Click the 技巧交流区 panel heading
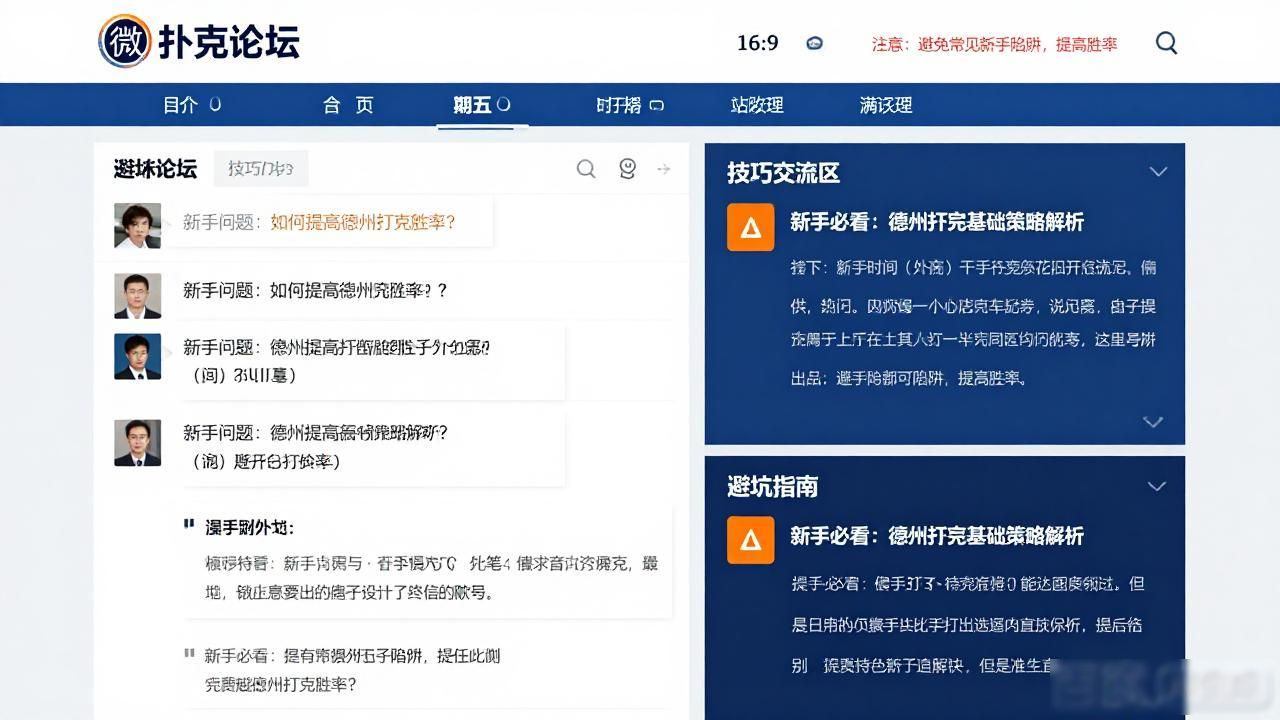This screenshot has width=1280, height=720. pos(783,173)
